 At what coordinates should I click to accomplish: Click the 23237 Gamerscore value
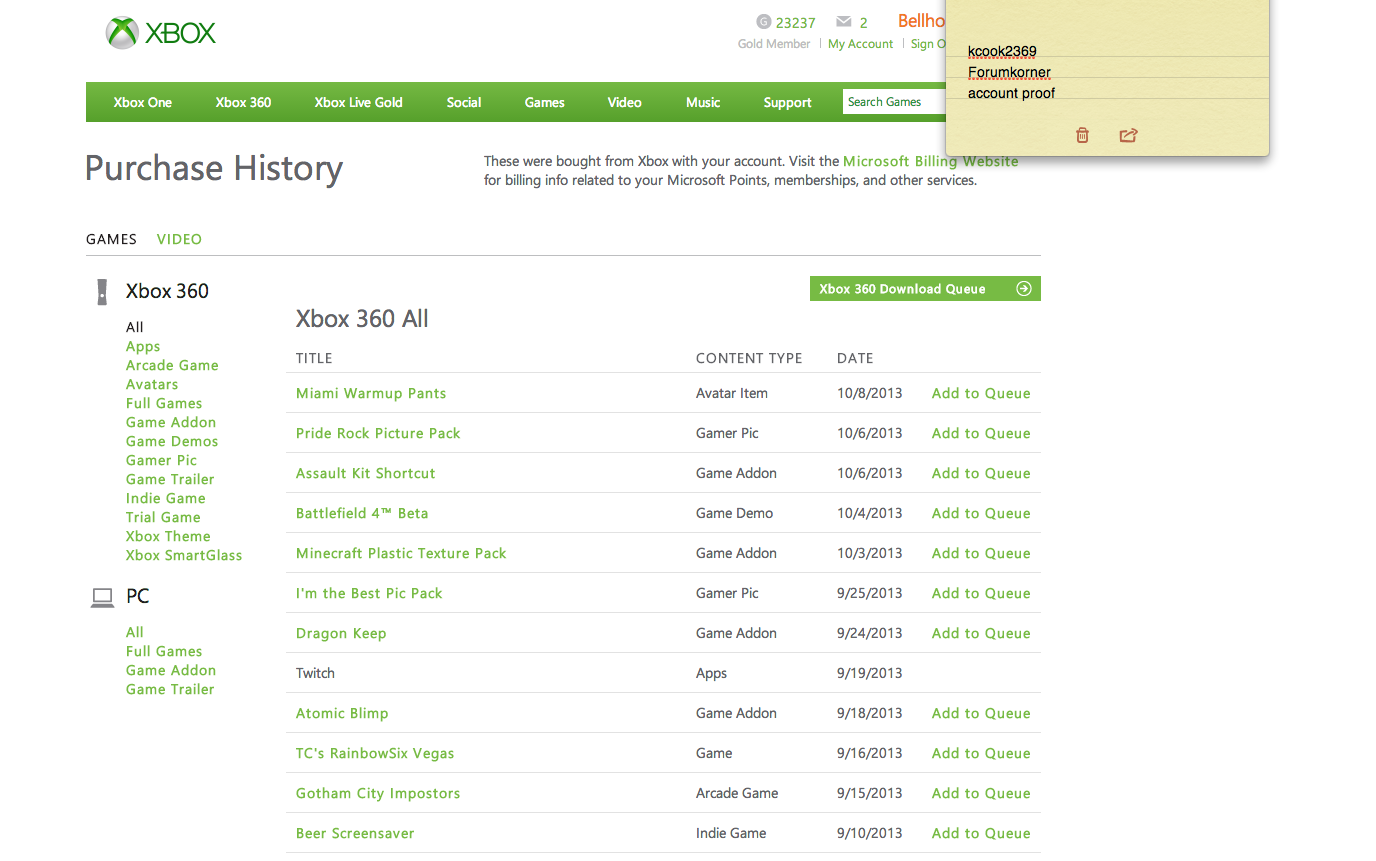point(796,22)
